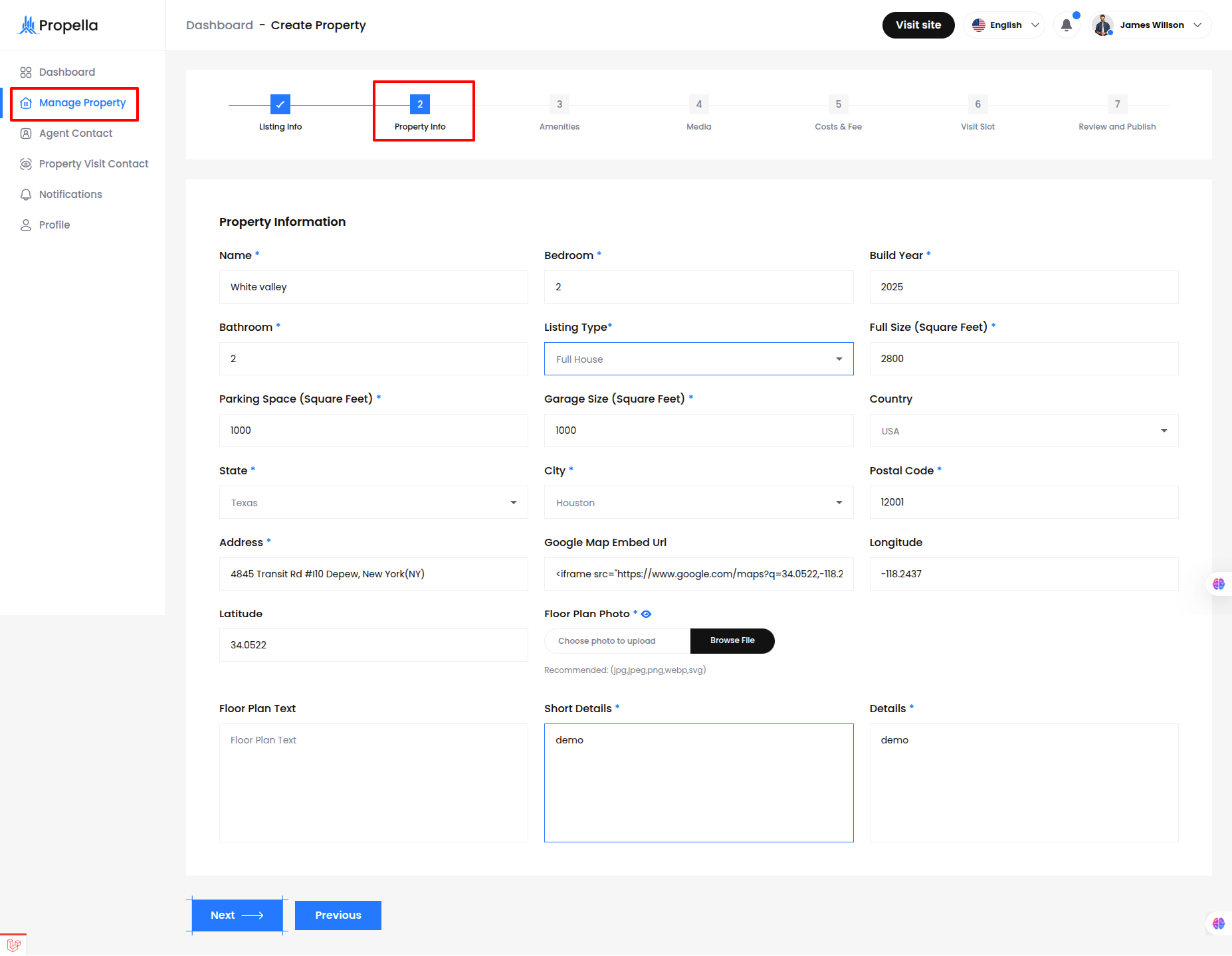Click the Name field with White valley
This screenshot has height=956, width=1232.
[x=373, y=287]
